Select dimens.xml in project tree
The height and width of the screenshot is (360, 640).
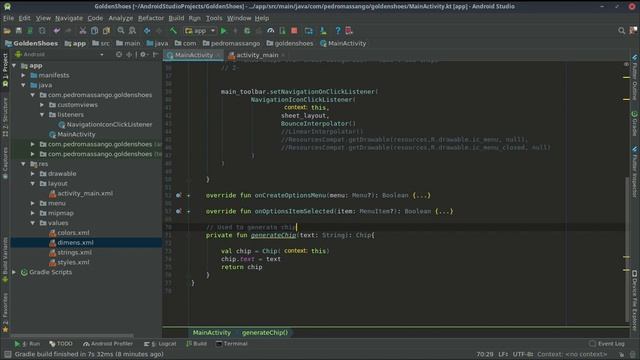[x=75, y=243]
